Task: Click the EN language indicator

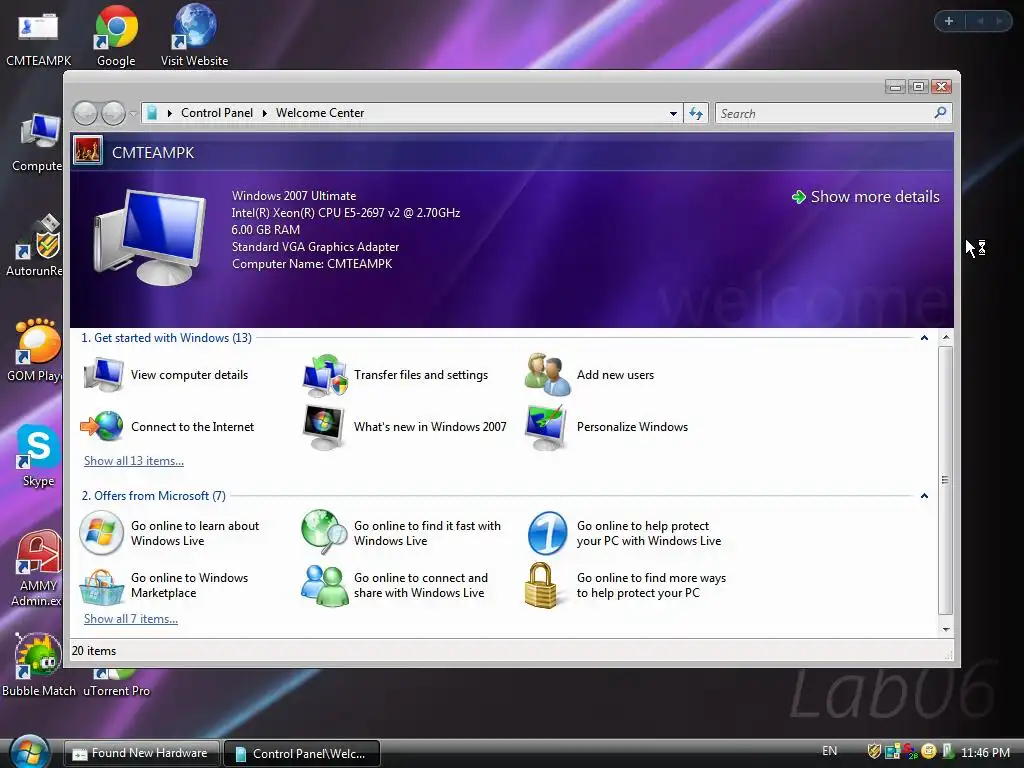Action: pos(829,751)
